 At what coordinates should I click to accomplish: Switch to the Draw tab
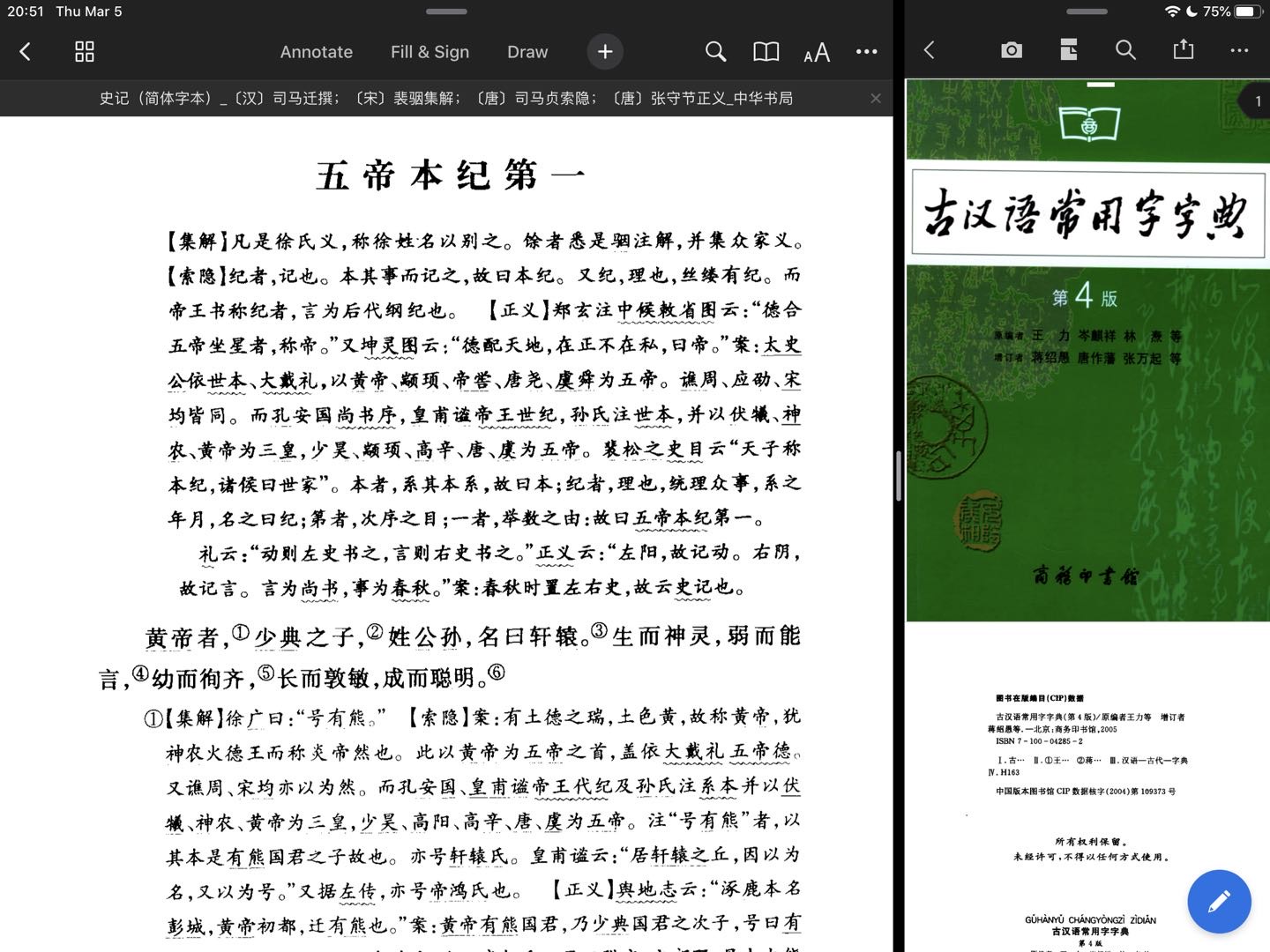tap(527, 52)
